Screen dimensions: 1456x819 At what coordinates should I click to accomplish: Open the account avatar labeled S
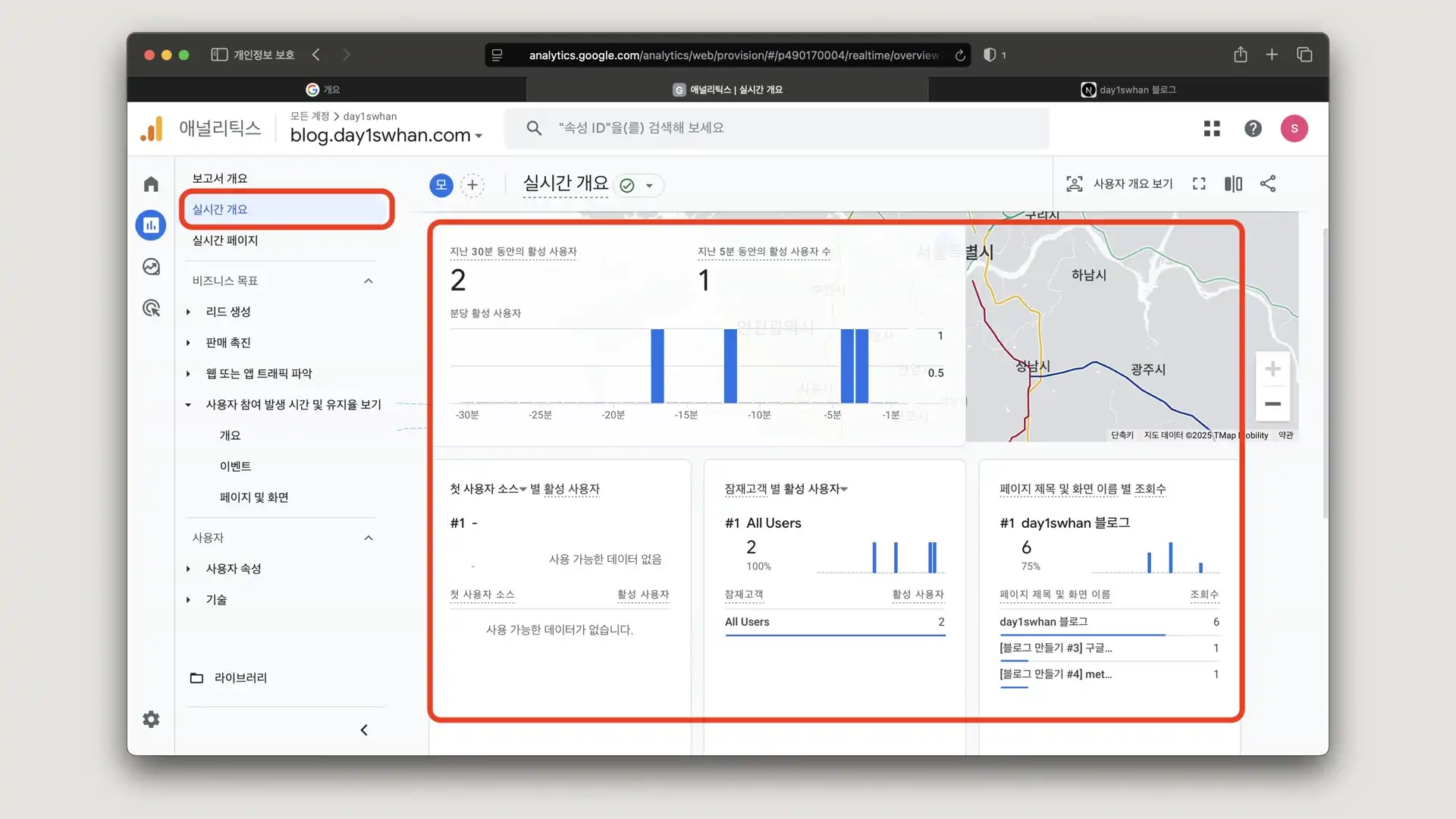1294,128
